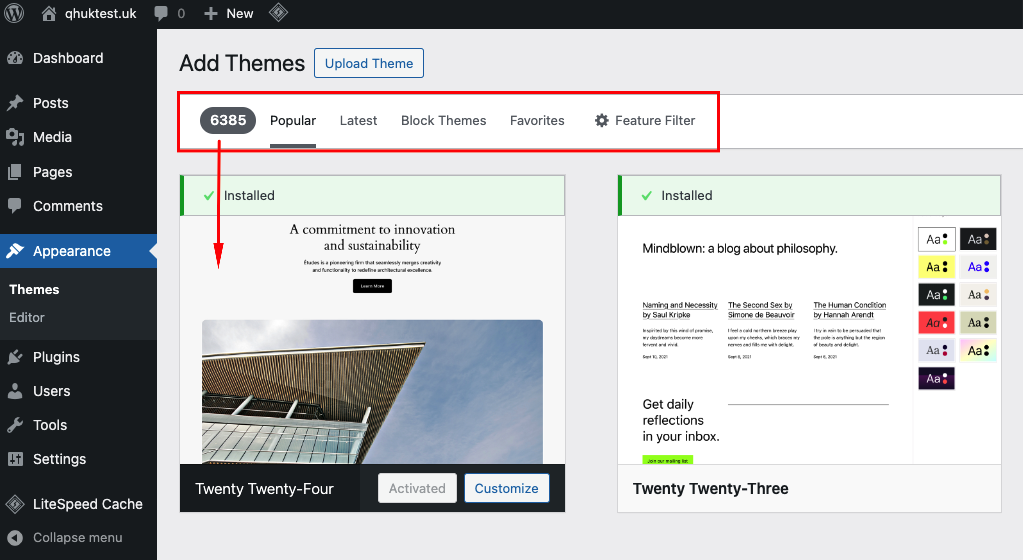This screenshot has height=560, width=1023.
Task: Open Twenty Twenty-Four theme preview screenshot
Action: point(373,340)
